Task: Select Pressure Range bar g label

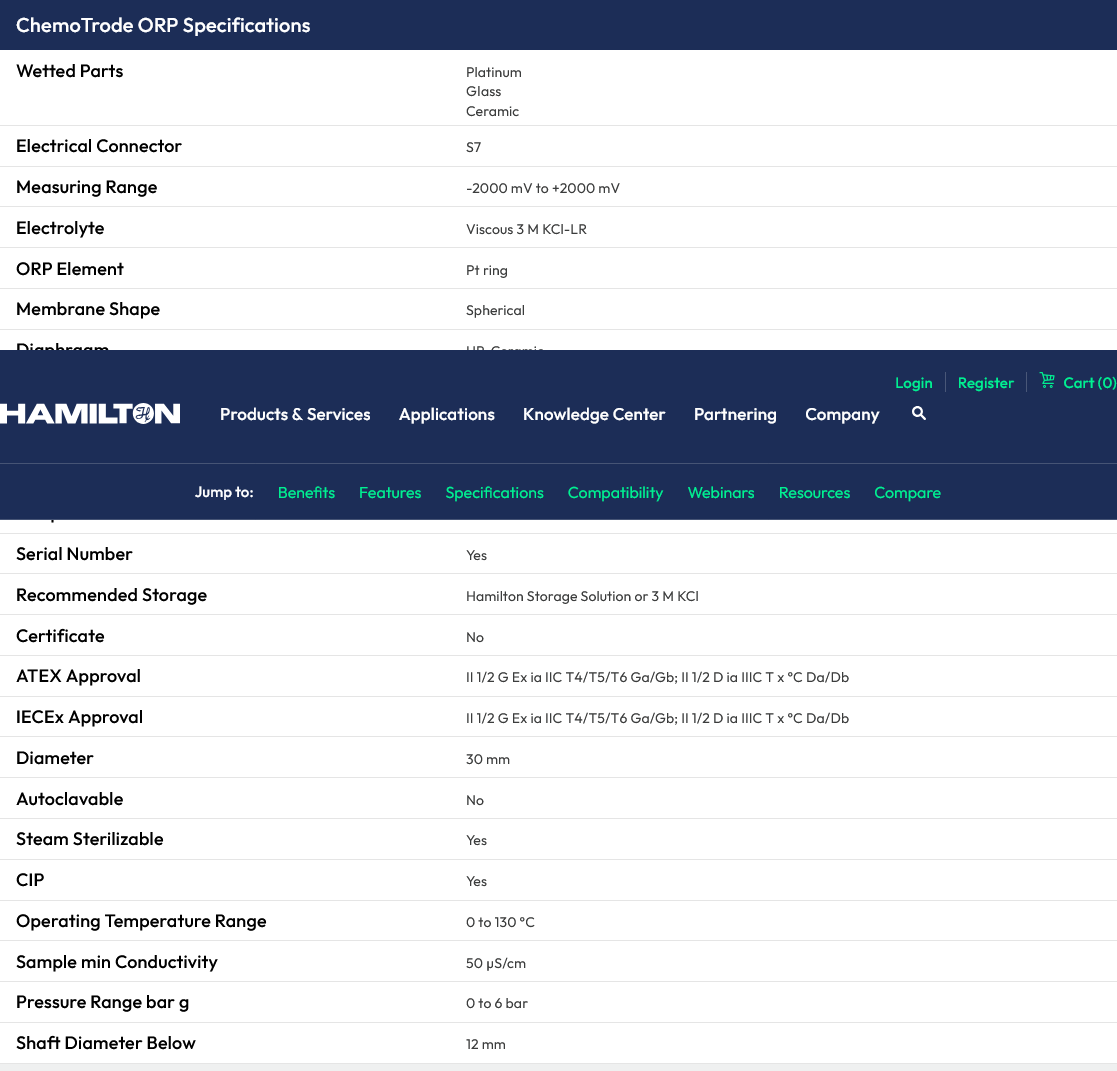Action: pyautogui.click(x=103, y=1003)
